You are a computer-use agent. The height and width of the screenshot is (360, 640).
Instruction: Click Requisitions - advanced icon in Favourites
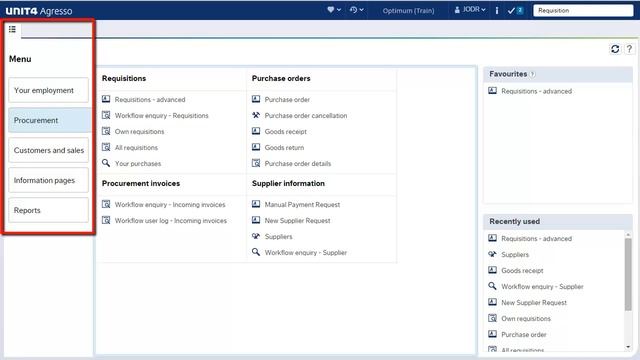(x=493, y=91)
